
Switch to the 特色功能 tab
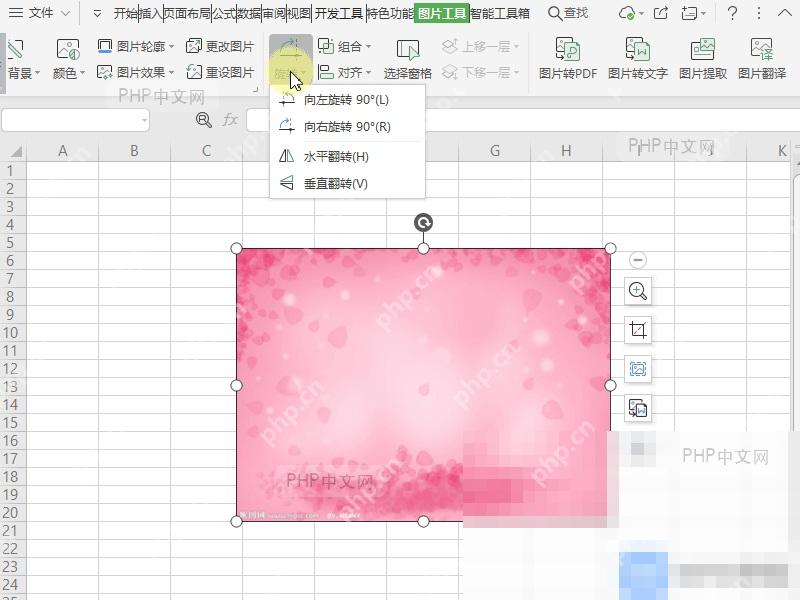[x=390, y=13]
